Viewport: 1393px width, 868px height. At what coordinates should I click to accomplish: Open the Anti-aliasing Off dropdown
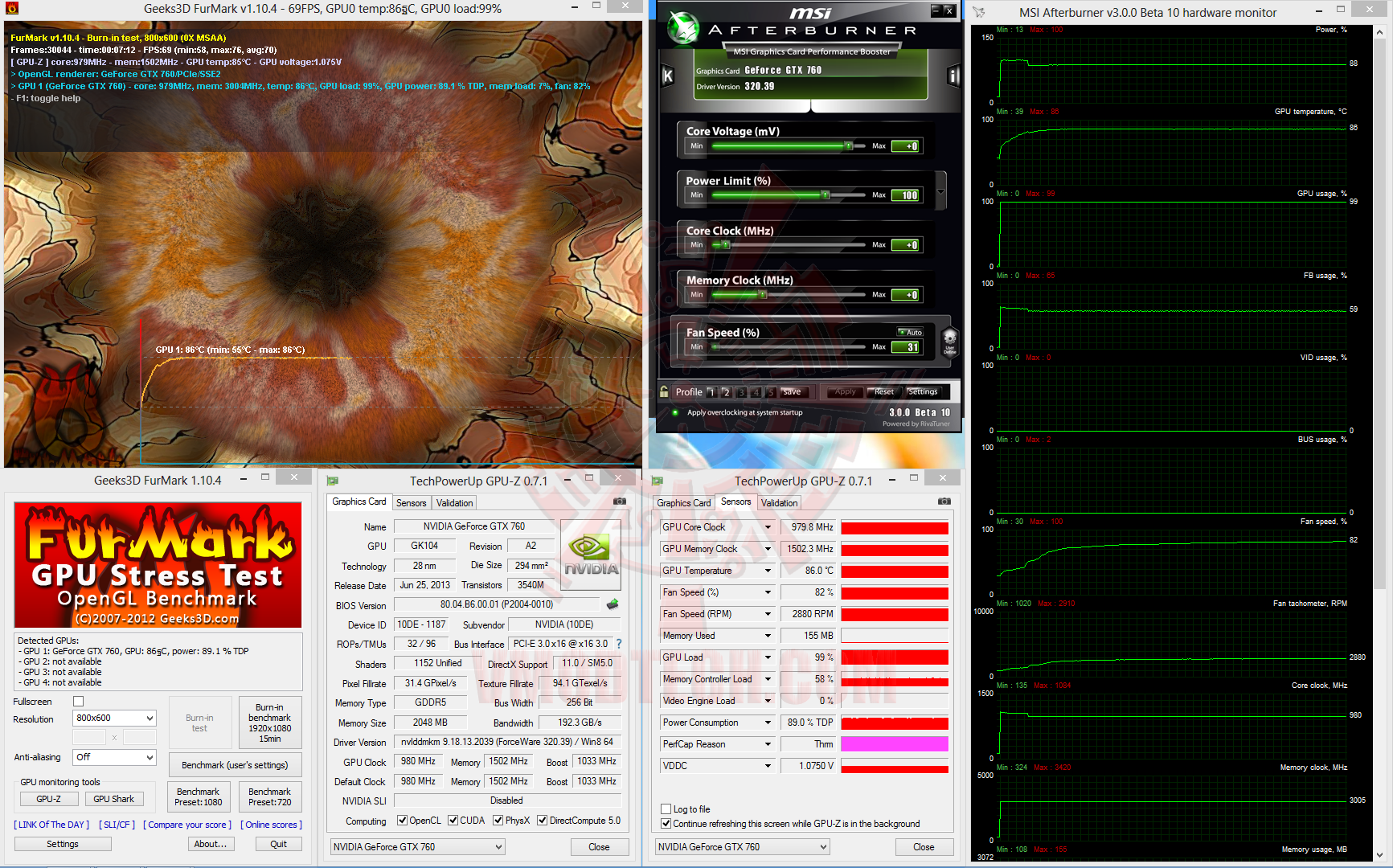[x=115, y=757]
